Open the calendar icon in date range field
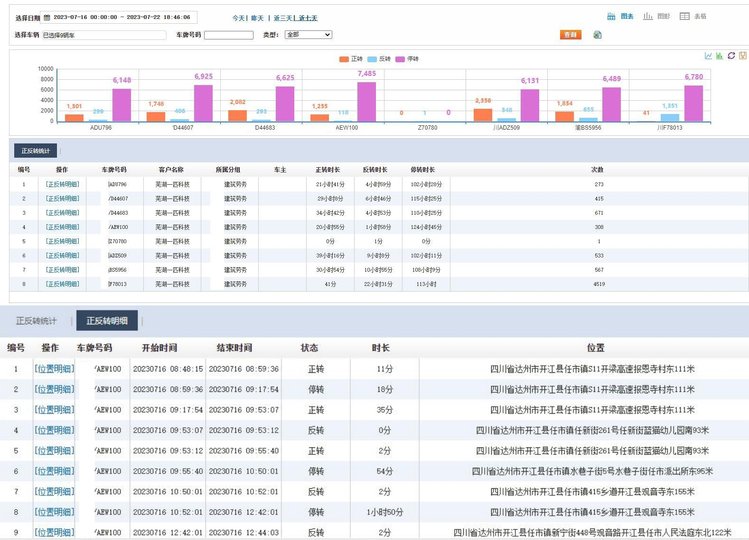 point(46,18)
